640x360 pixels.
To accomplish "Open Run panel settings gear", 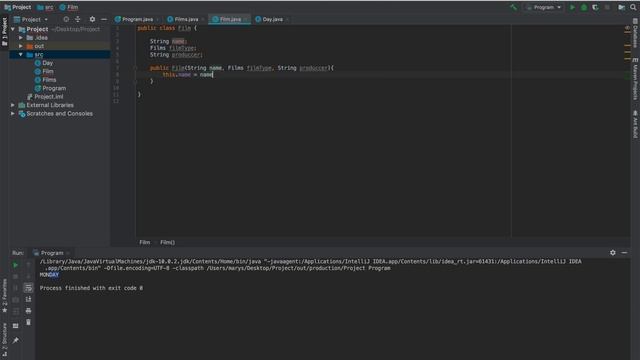I will point(613,253).
